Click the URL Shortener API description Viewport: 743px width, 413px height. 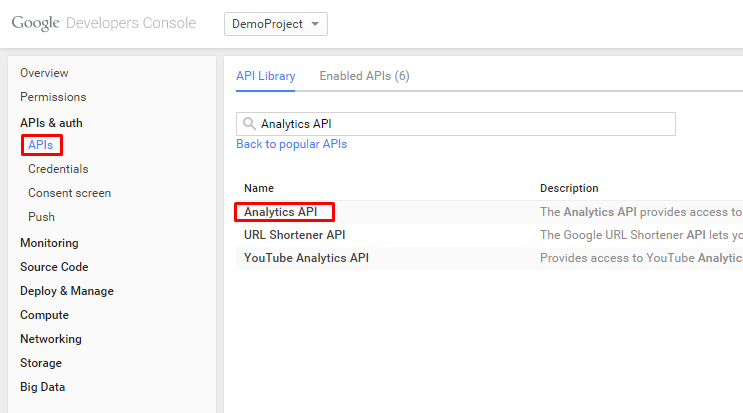(641, 235)
